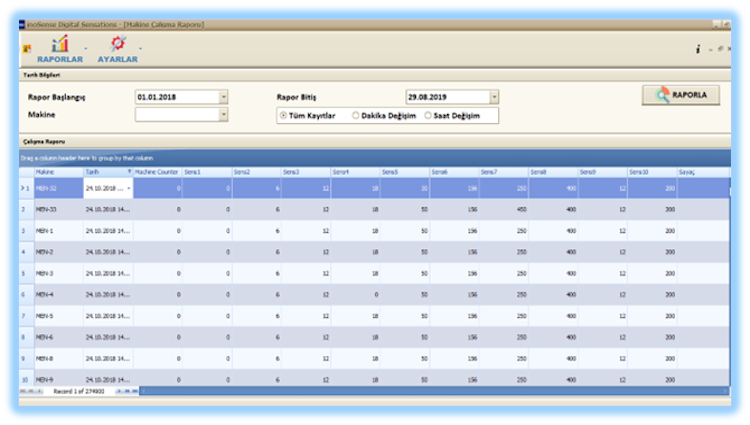Select the MEN-9 machine cell
This screenshot has height=425, width=750.
pyautogui.click(x=59, y=380)
